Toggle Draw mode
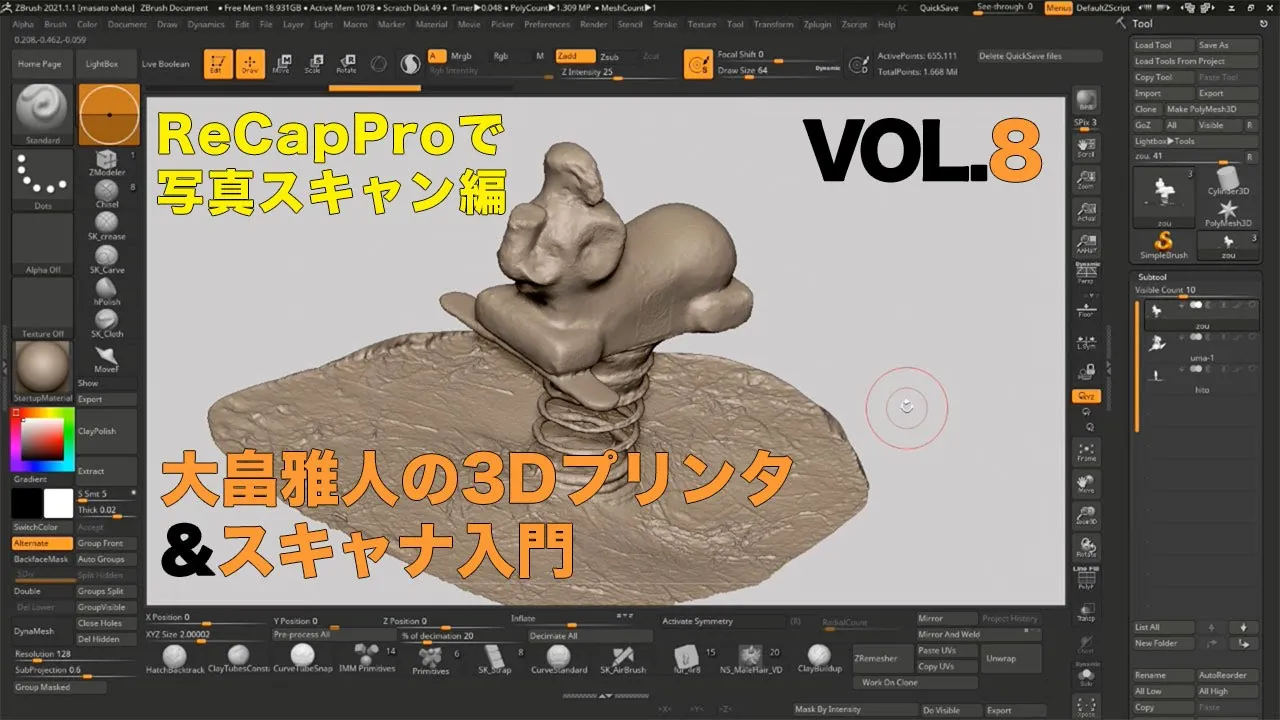The width and height of the screenshot is (1280, 720). (x=250, y=64)
